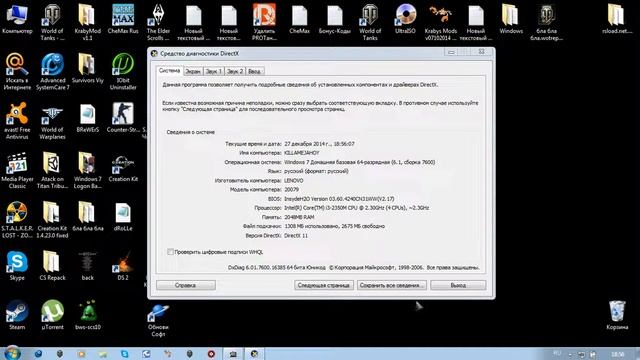
Task: Open the KrabyMod v1.1 folder
Action: tap(87, 22)
